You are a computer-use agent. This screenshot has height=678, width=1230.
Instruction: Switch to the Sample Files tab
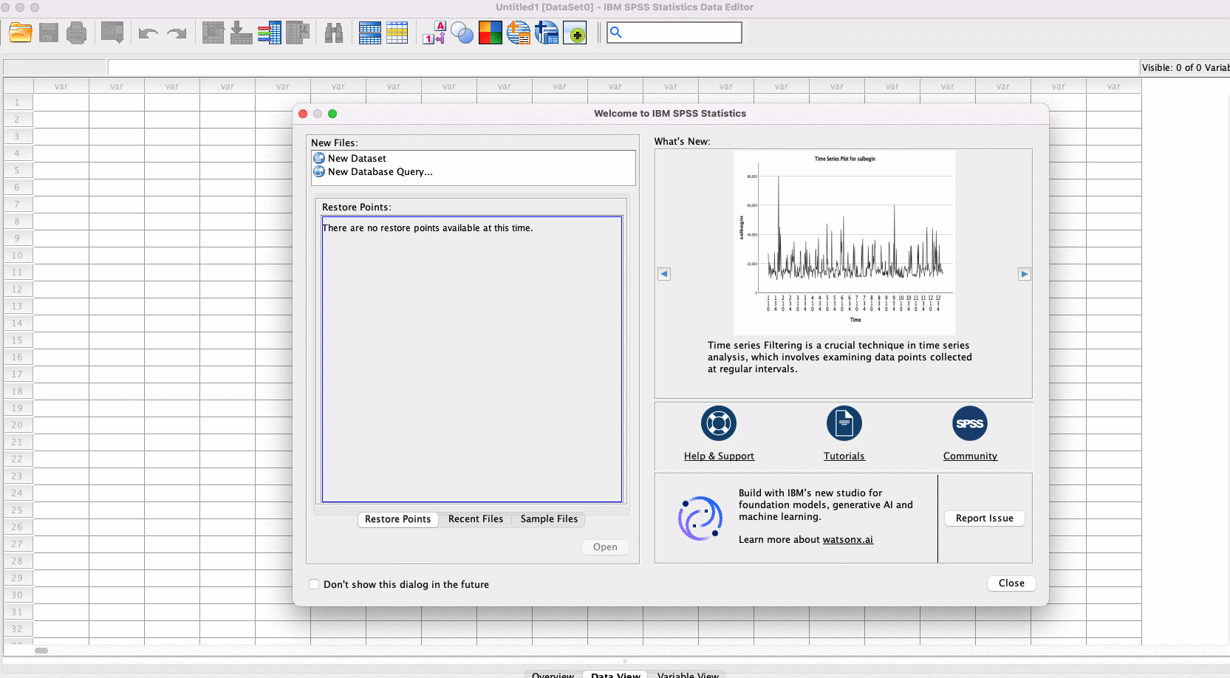(x=549, y=519)
